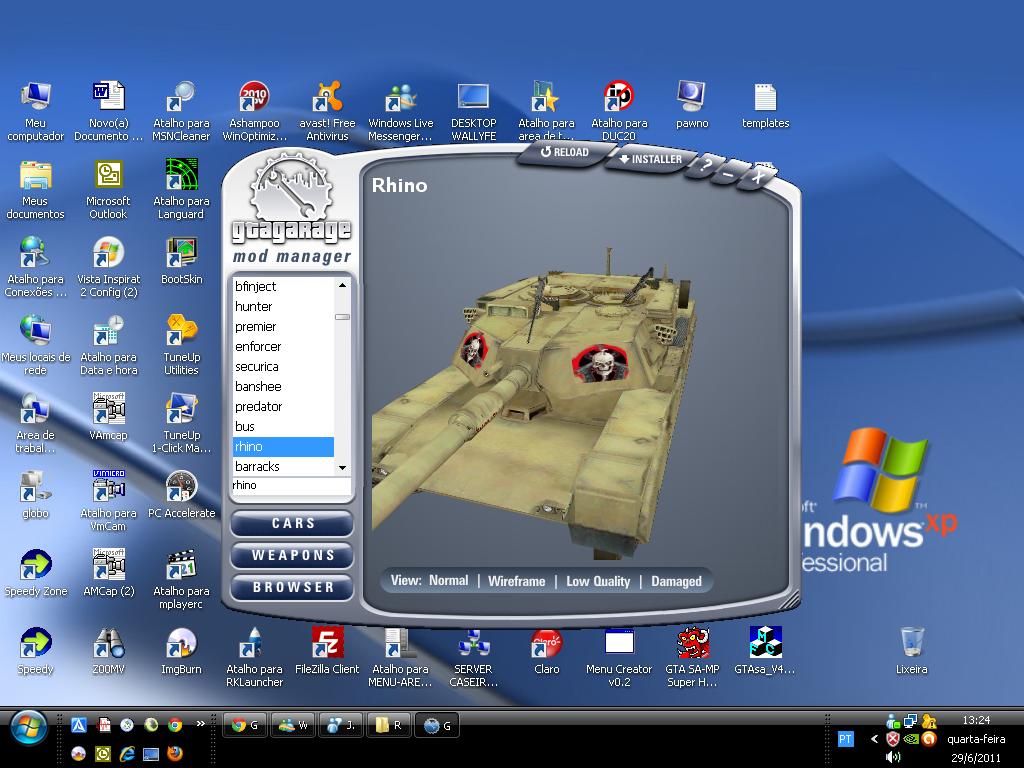Open Vista Inspirat 2 Config icon

pos(108,268)
